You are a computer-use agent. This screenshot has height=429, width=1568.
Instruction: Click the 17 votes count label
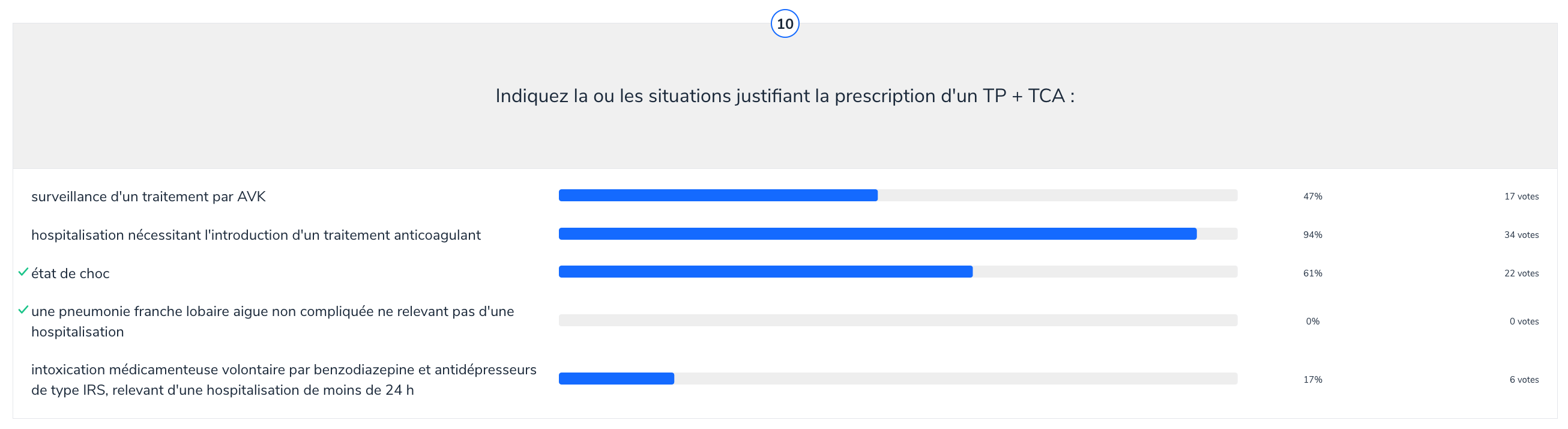point(1521,197)
